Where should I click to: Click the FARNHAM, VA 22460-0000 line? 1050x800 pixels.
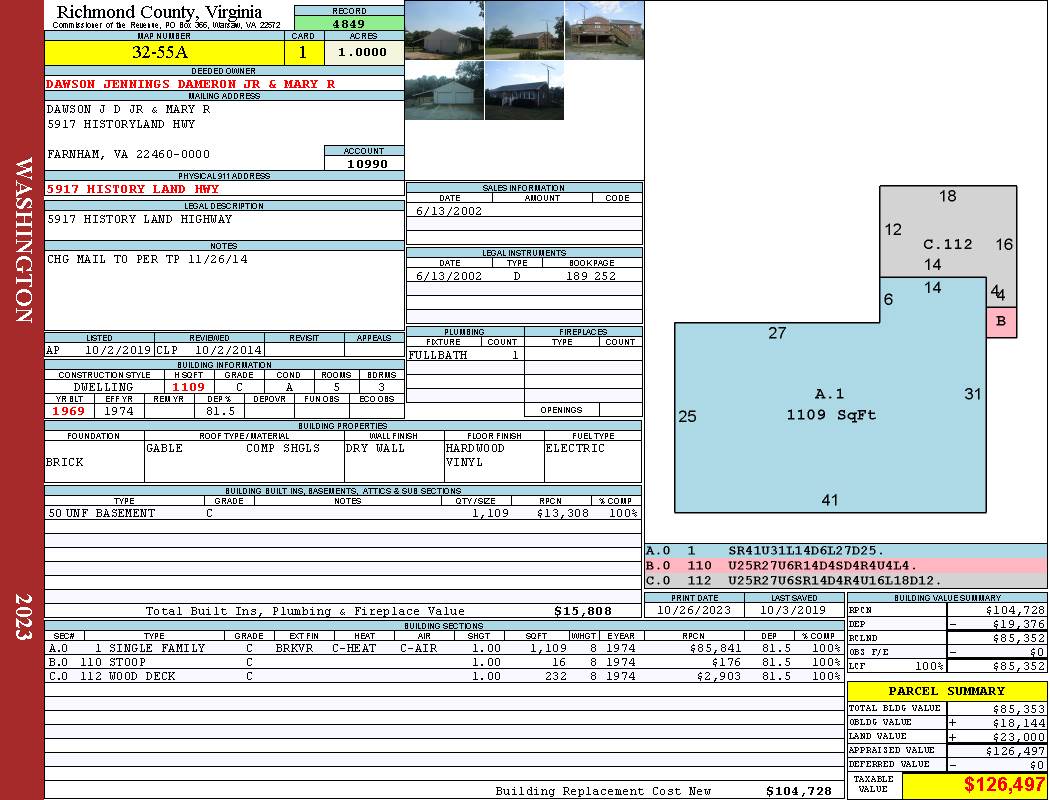point(128,154)
